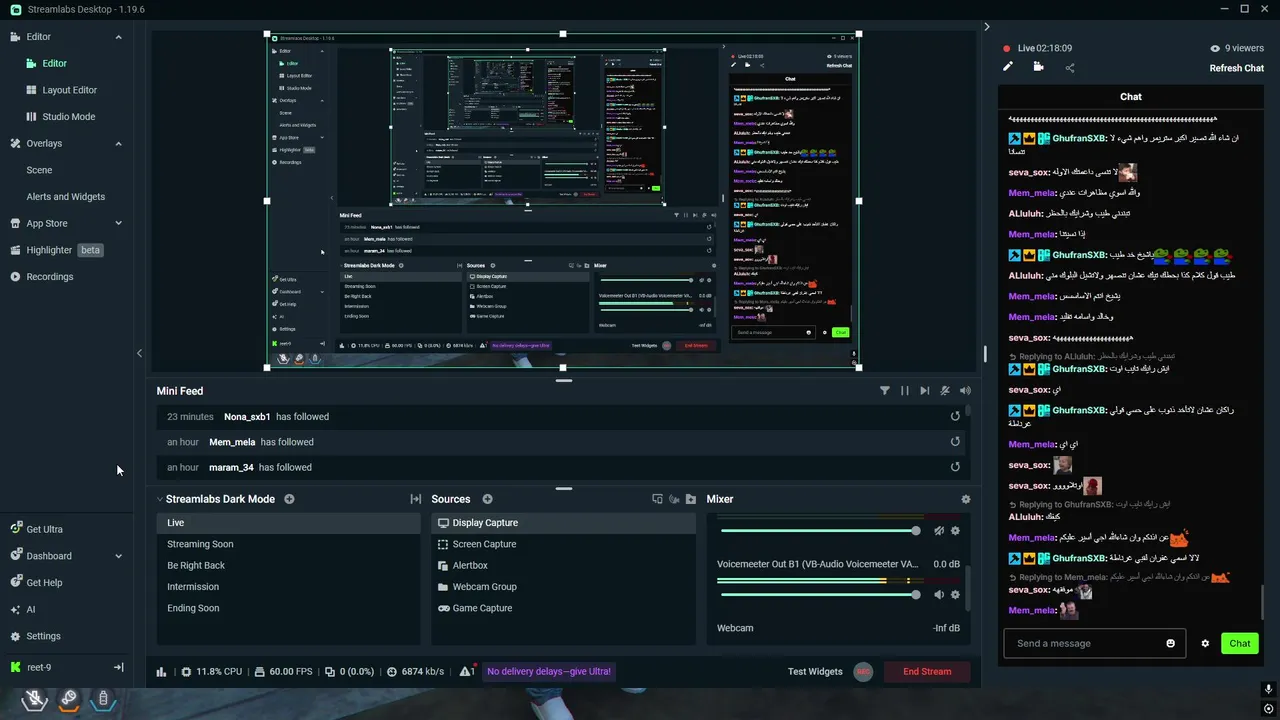Screen dimensions: 1280x720
Task: Replay the Nona_sxb1 follow alert
Action: coord(955,417)
